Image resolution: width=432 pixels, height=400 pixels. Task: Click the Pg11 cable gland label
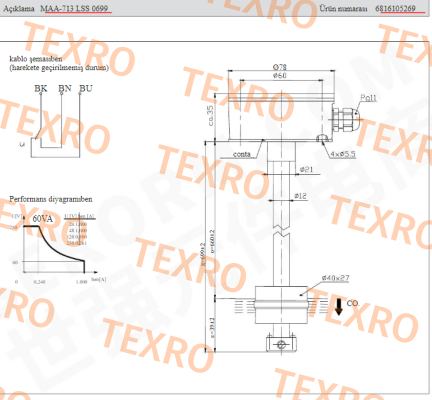point(368,98)
